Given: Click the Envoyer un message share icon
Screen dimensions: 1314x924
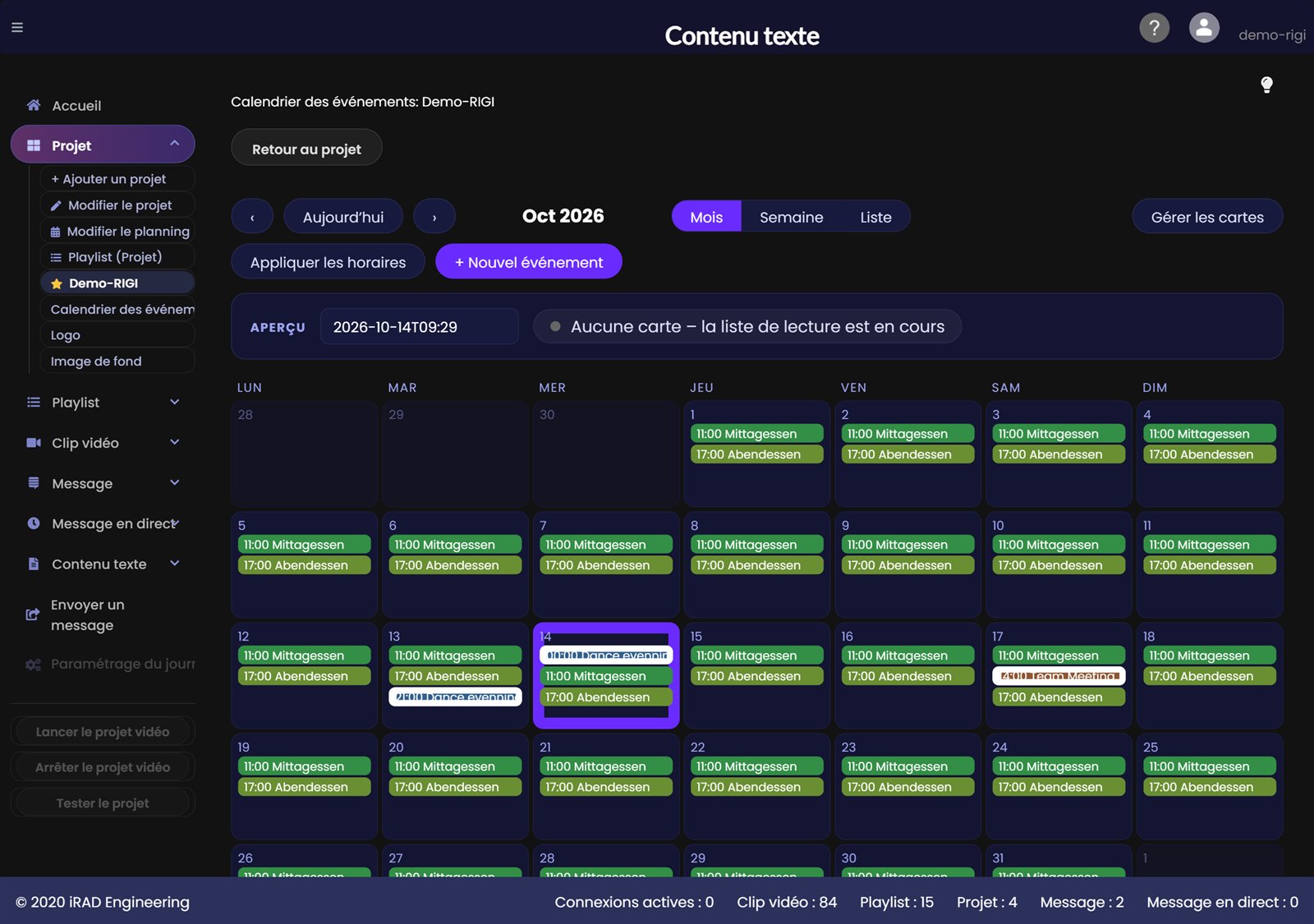Looking at the screenshot, I should (x=33, y=614).
